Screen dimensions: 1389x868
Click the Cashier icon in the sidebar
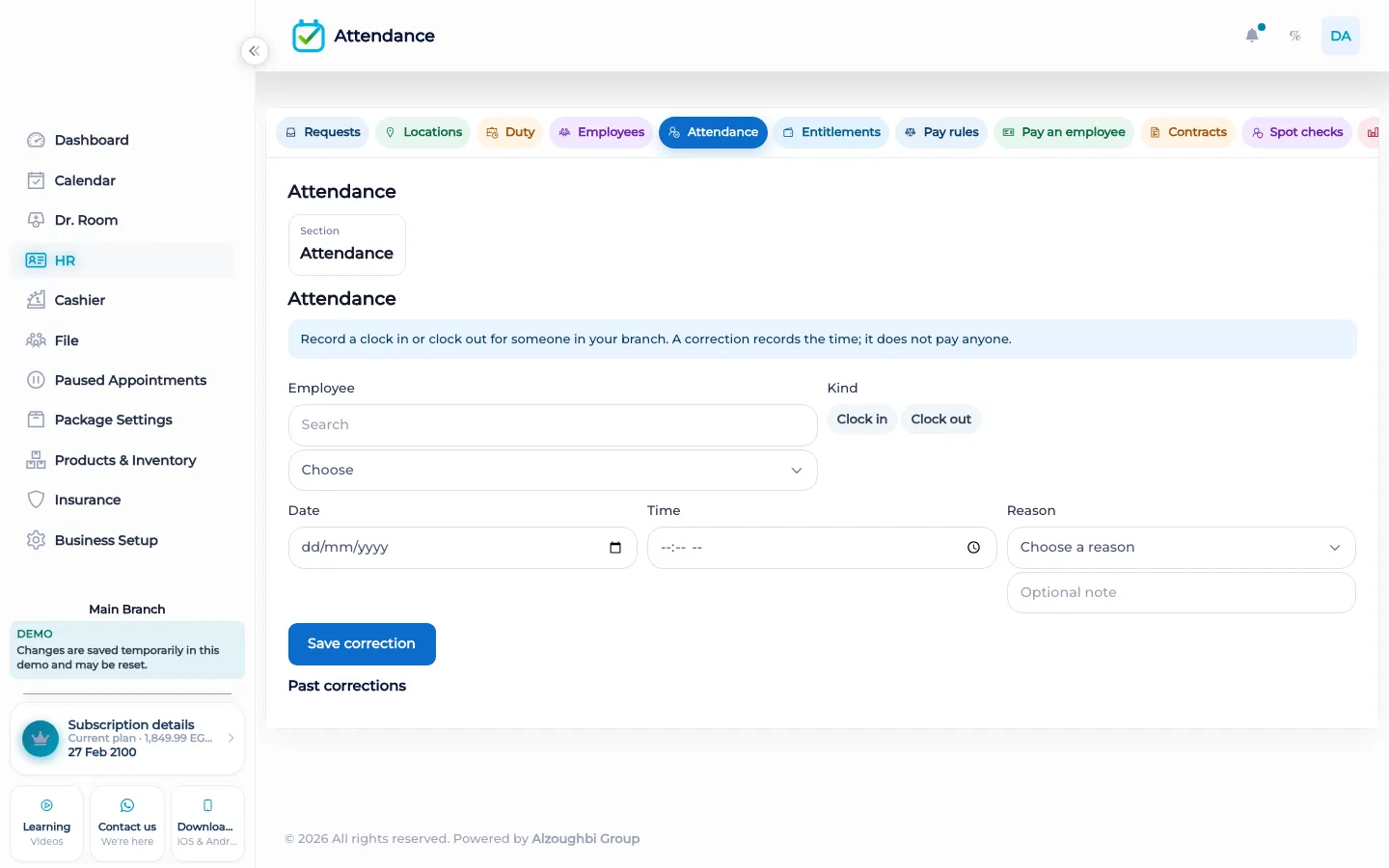coord(36,300)
